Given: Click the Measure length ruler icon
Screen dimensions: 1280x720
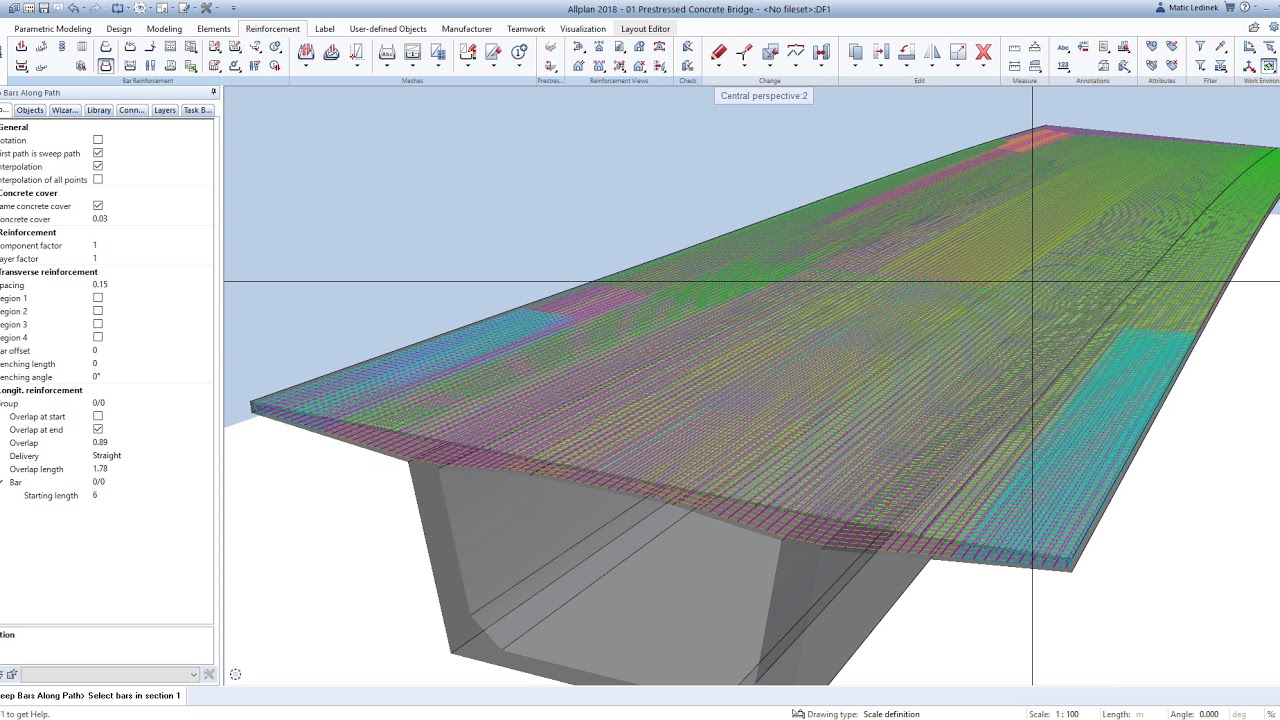Looking at the screenshot, I should pos(1014,47).
